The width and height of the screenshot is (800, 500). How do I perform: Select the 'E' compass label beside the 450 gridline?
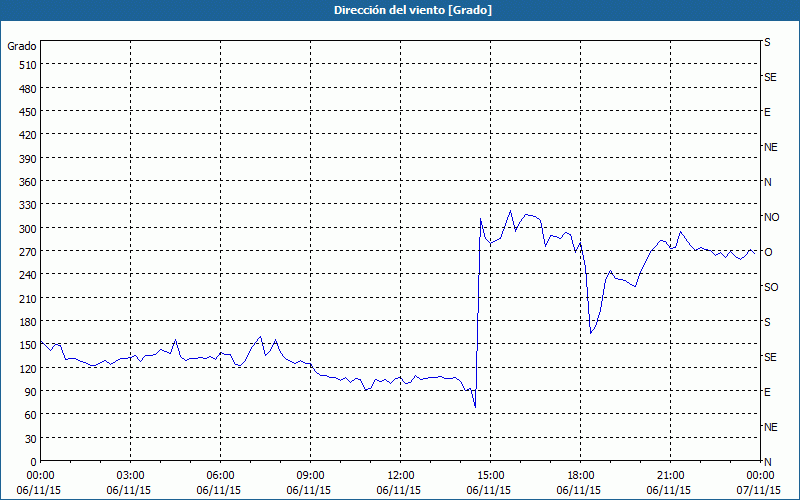click(x=767, y=112)
